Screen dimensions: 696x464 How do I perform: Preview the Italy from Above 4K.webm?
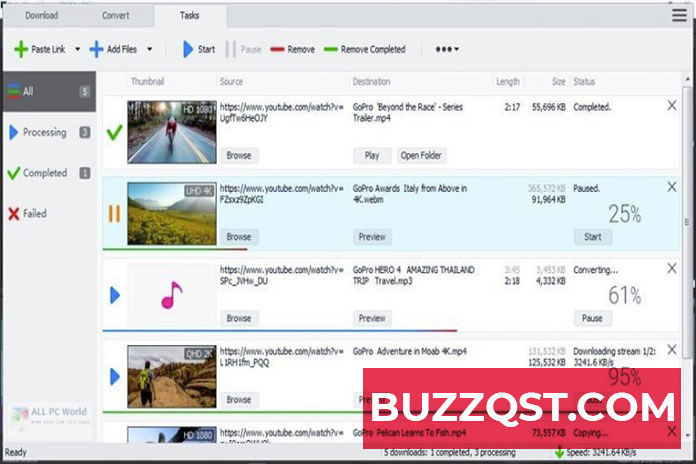tap(372, 237)
